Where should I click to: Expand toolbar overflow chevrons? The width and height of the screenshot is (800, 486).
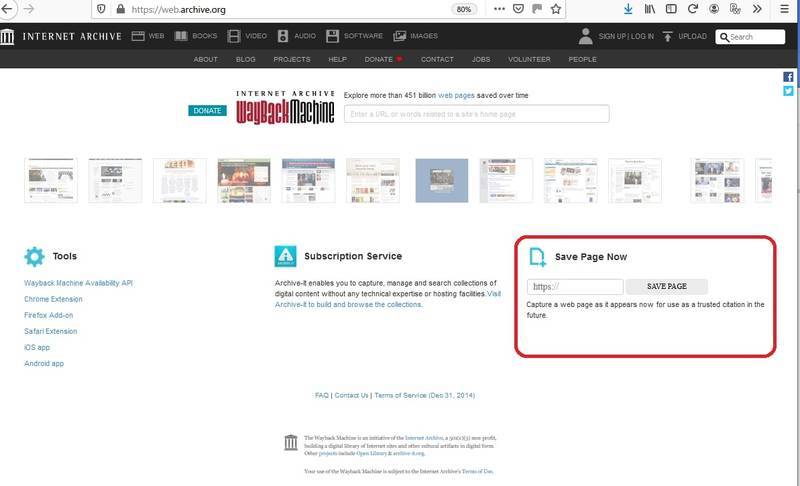(757, 9)
